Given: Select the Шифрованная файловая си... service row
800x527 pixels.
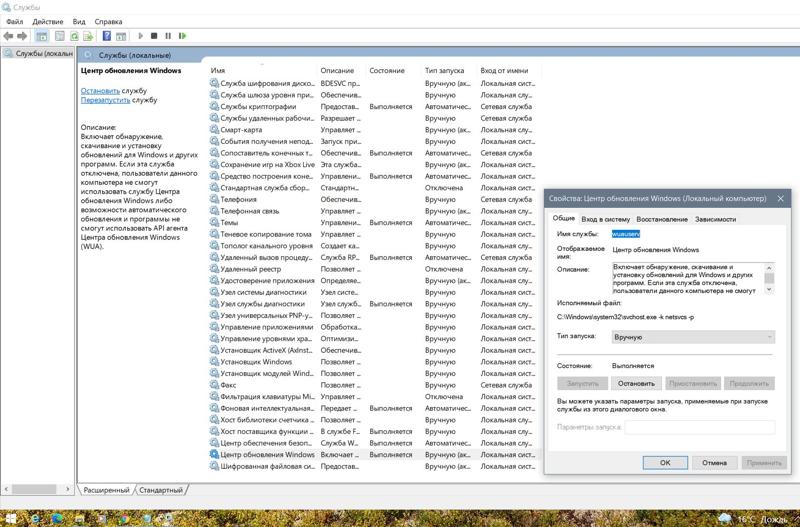Looking at the screenshot, I should pos(373,466).
